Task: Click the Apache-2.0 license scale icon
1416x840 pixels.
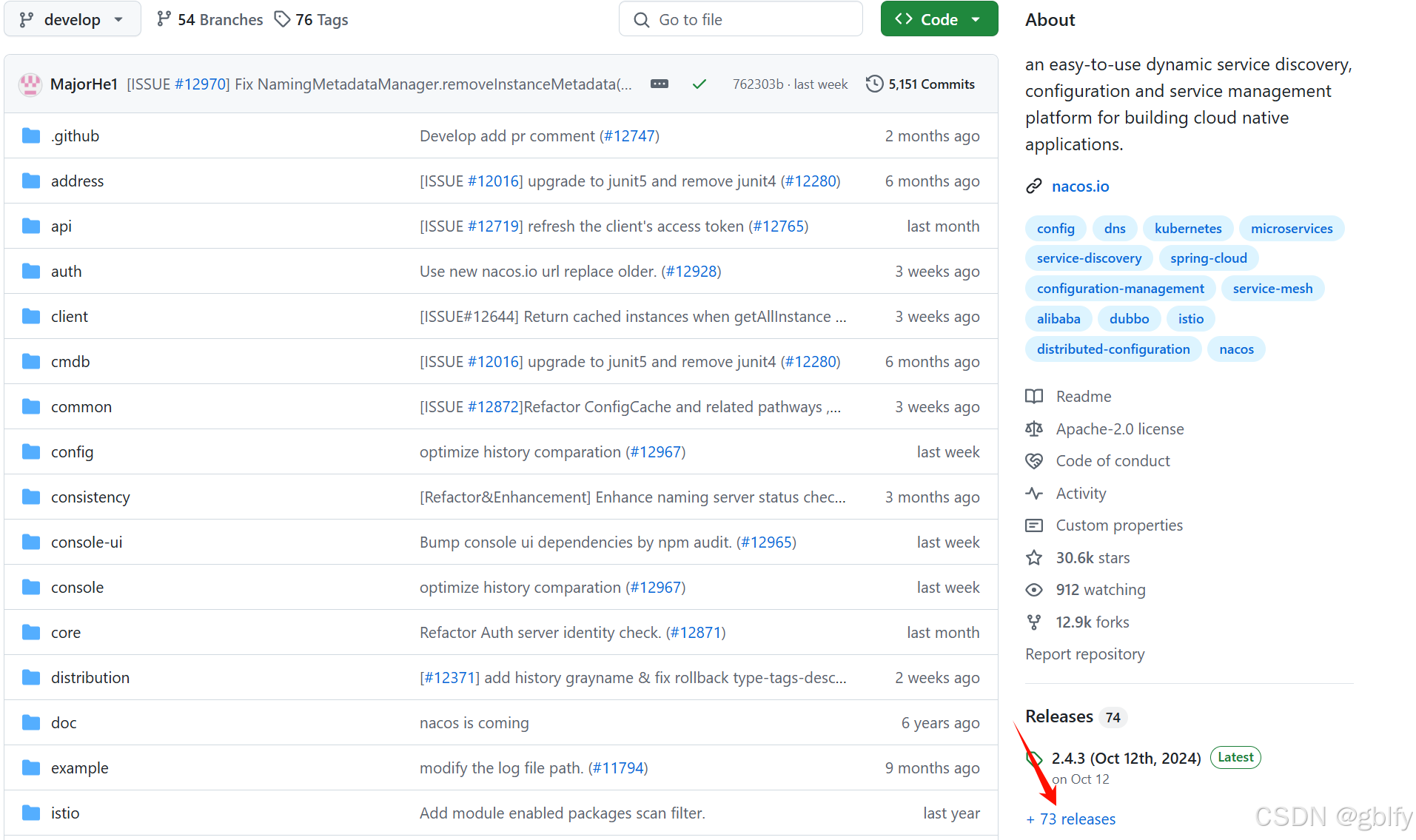Action: (x=1034, y=429)
